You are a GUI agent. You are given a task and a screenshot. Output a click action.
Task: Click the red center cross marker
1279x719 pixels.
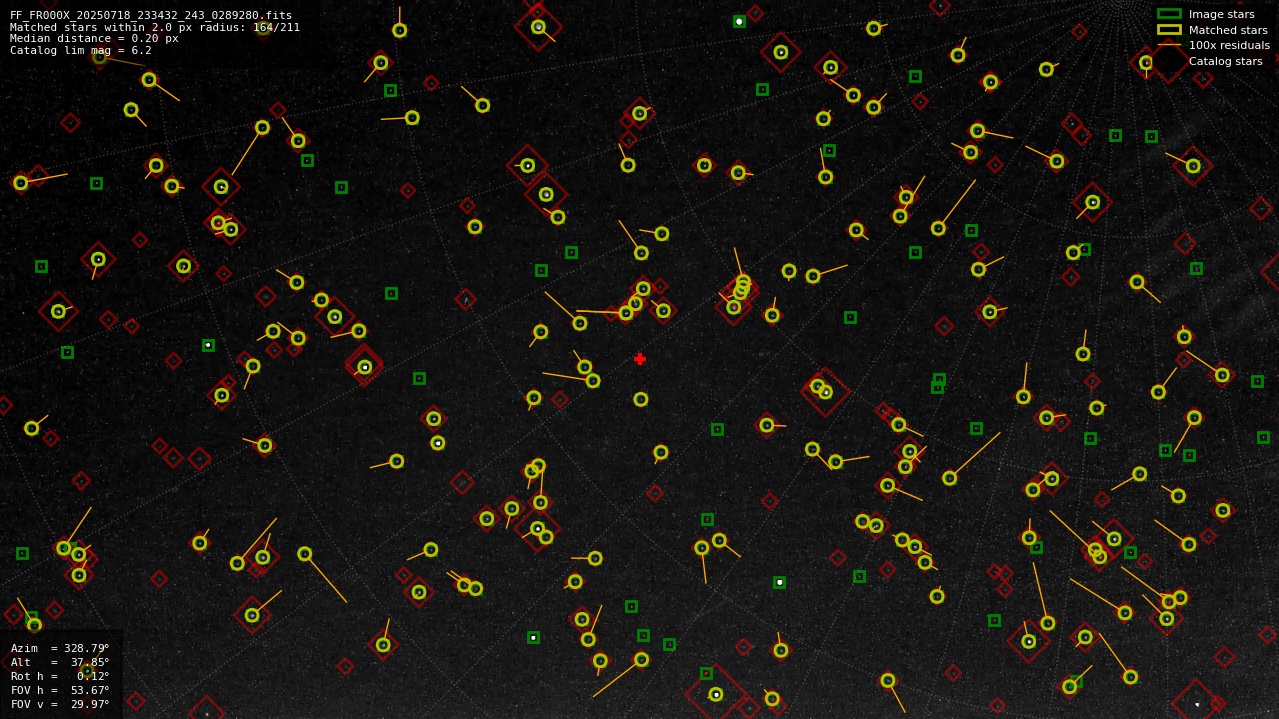tap(640, 359)
